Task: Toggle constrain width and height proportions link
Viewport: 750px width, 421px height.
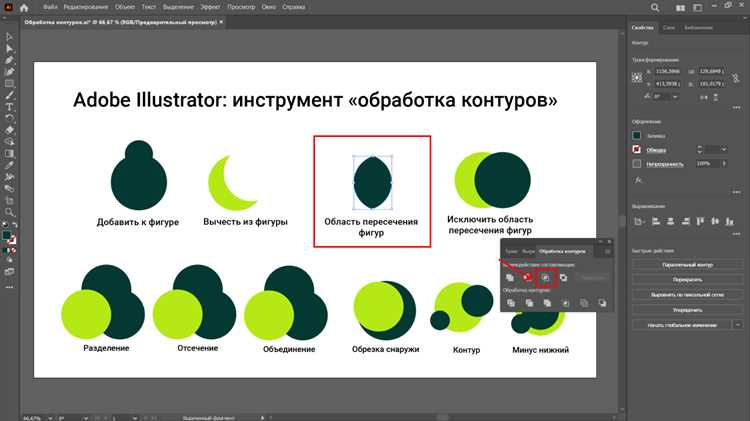Action: 736,78
